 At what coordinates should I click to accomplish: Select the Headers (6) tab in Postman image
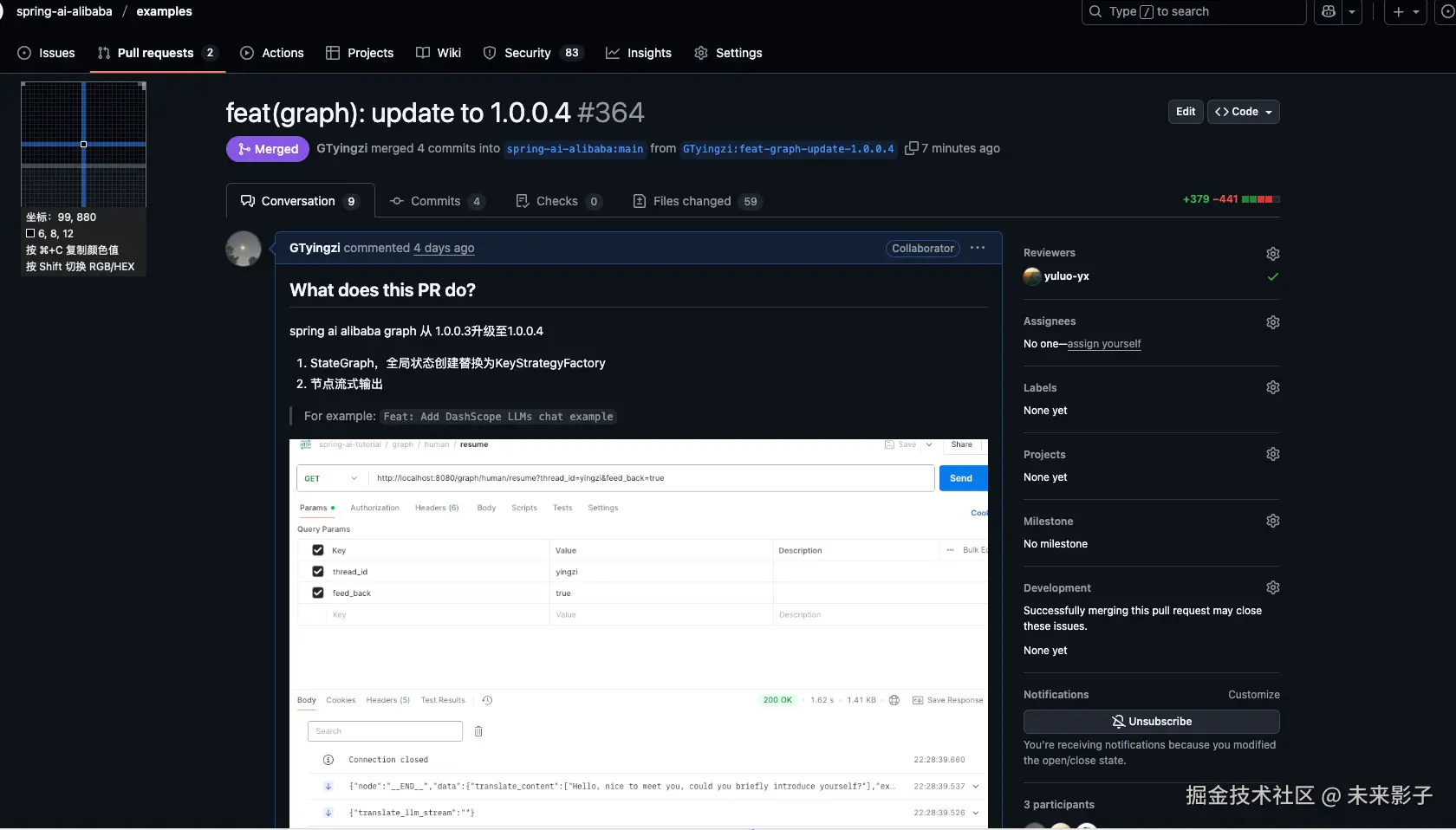click(x=437, y=508)
